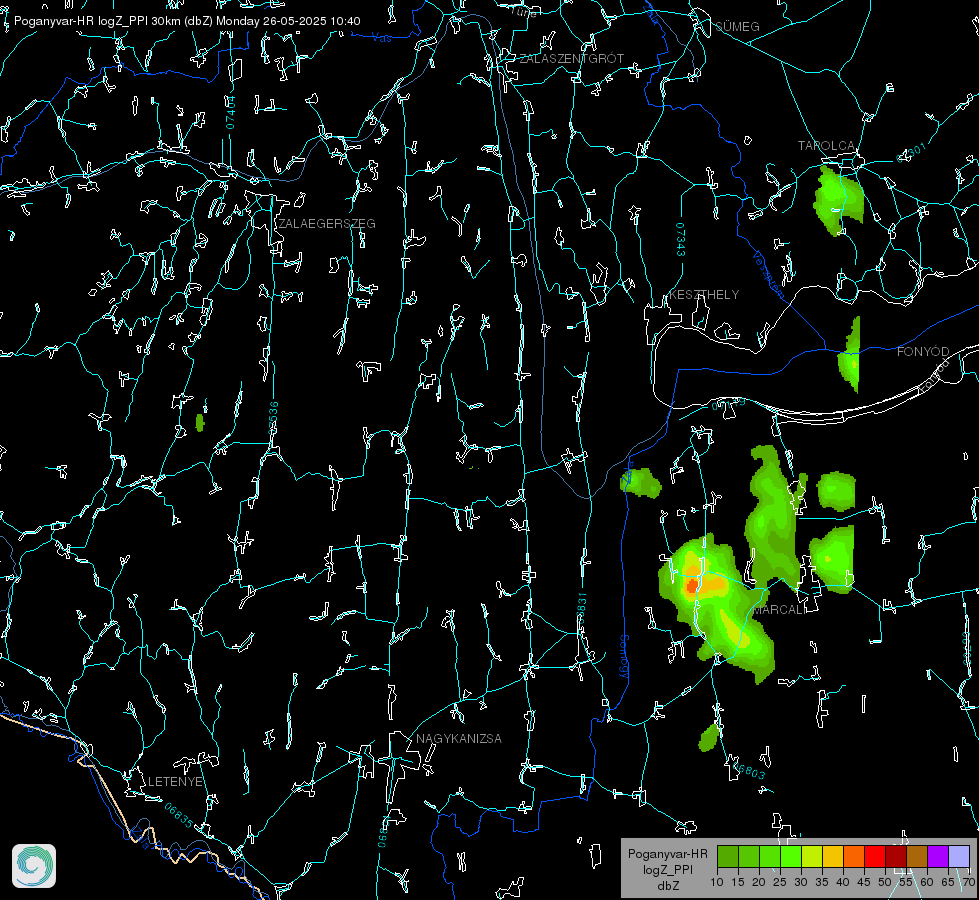
Task: Click the orange-red storm core near Marcali
Action: pyautogui.click(x=692, y=586)
